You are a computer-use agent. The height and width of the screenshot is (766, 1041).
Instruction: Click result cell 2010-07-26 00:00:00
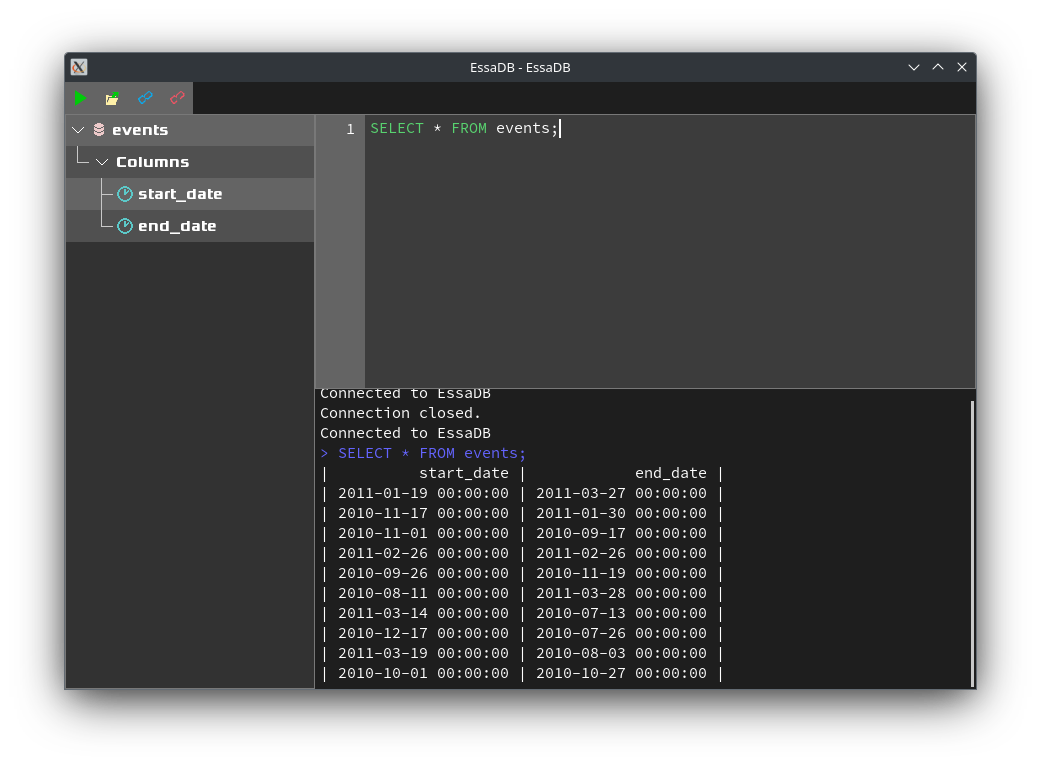point(621,633)
